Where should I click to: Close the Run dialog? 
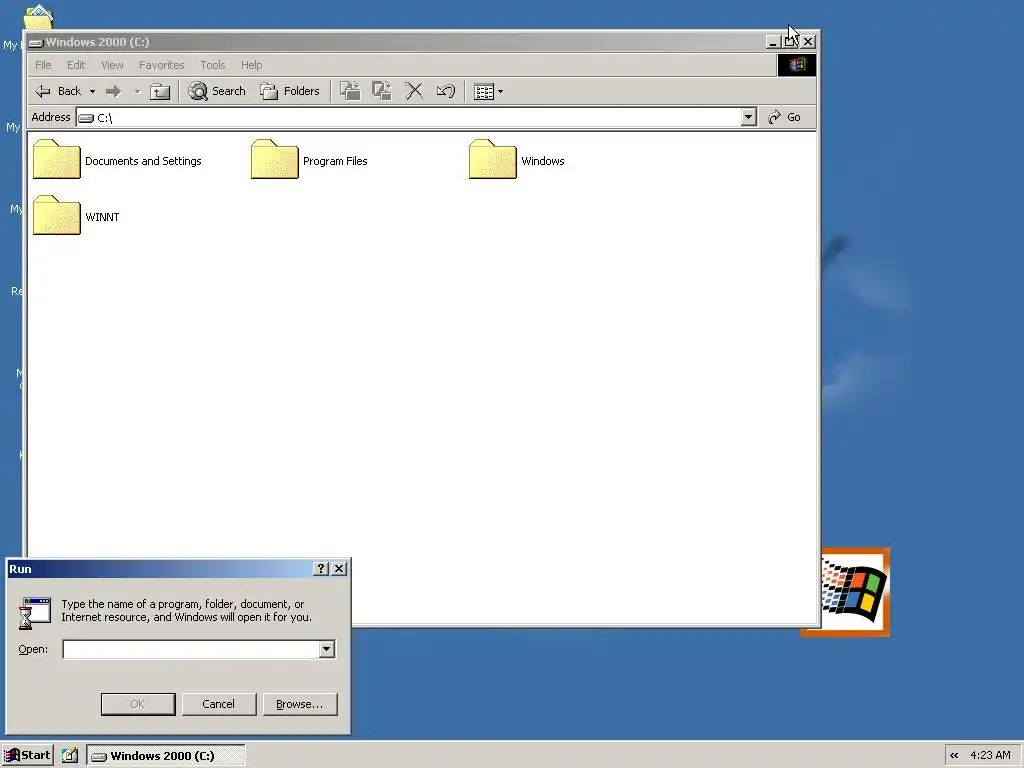click(x=339, y=569)
